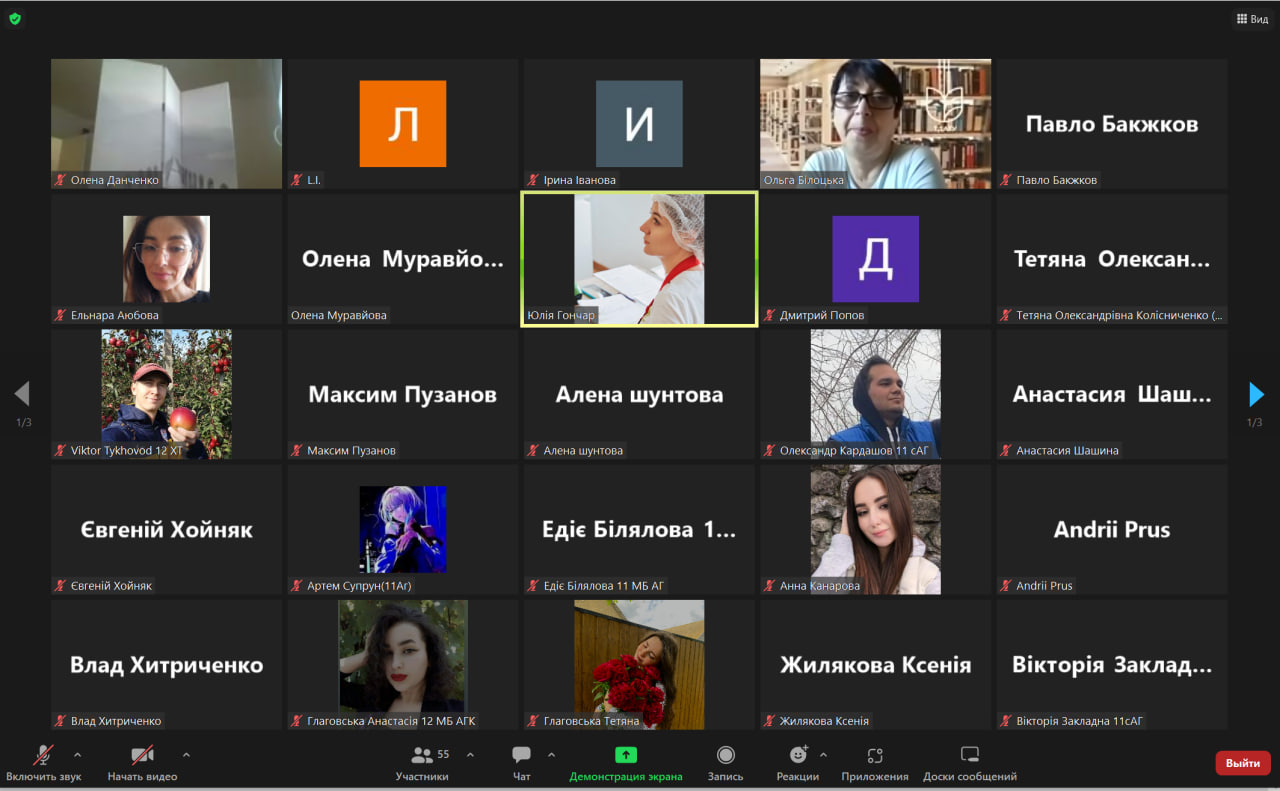
Task: Go to next gallery page with right arrow
Action: pyautogui.click(x=1256, y=394)
